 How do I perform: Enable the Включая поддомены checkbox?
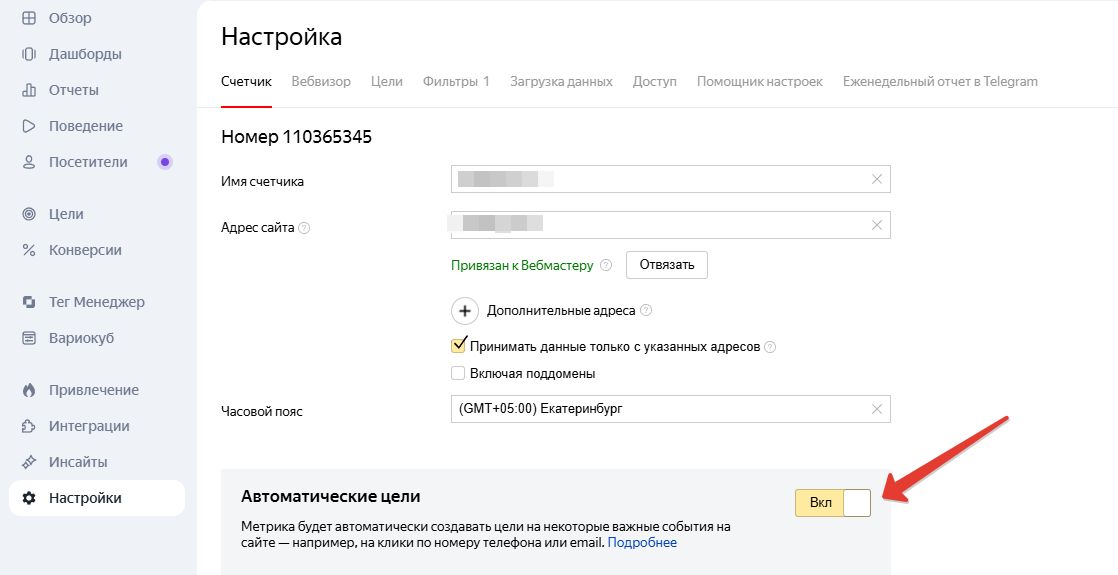pyautogui.click(x=458, y=373)
